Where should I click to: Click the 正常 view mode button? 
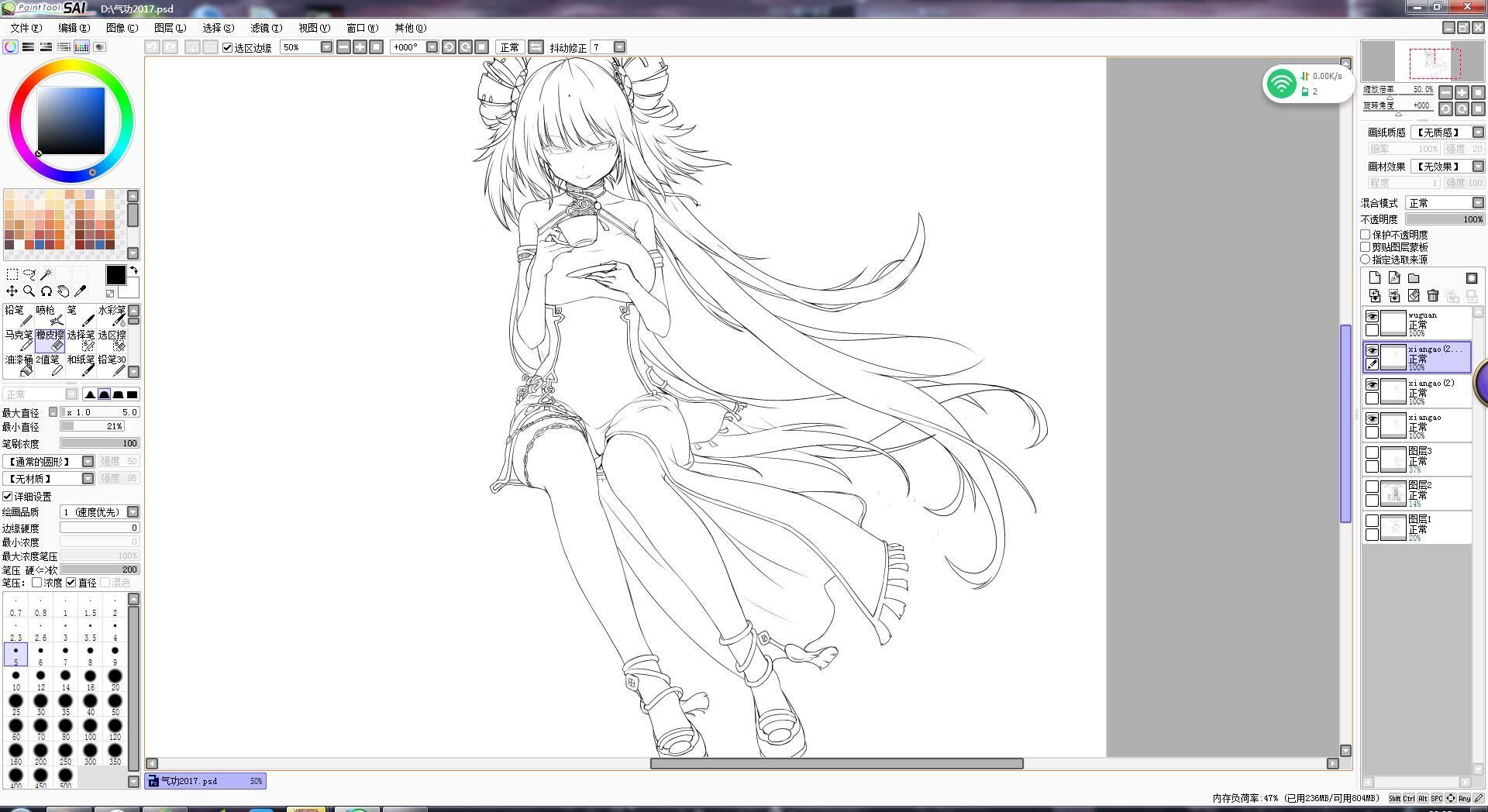click(510, 47)
